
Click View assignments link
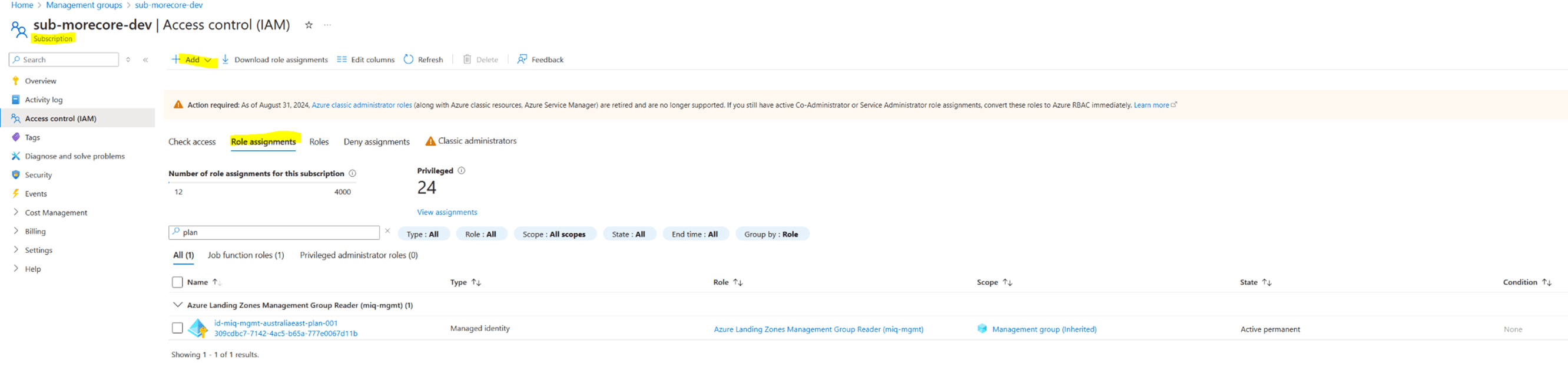point(447,212)
